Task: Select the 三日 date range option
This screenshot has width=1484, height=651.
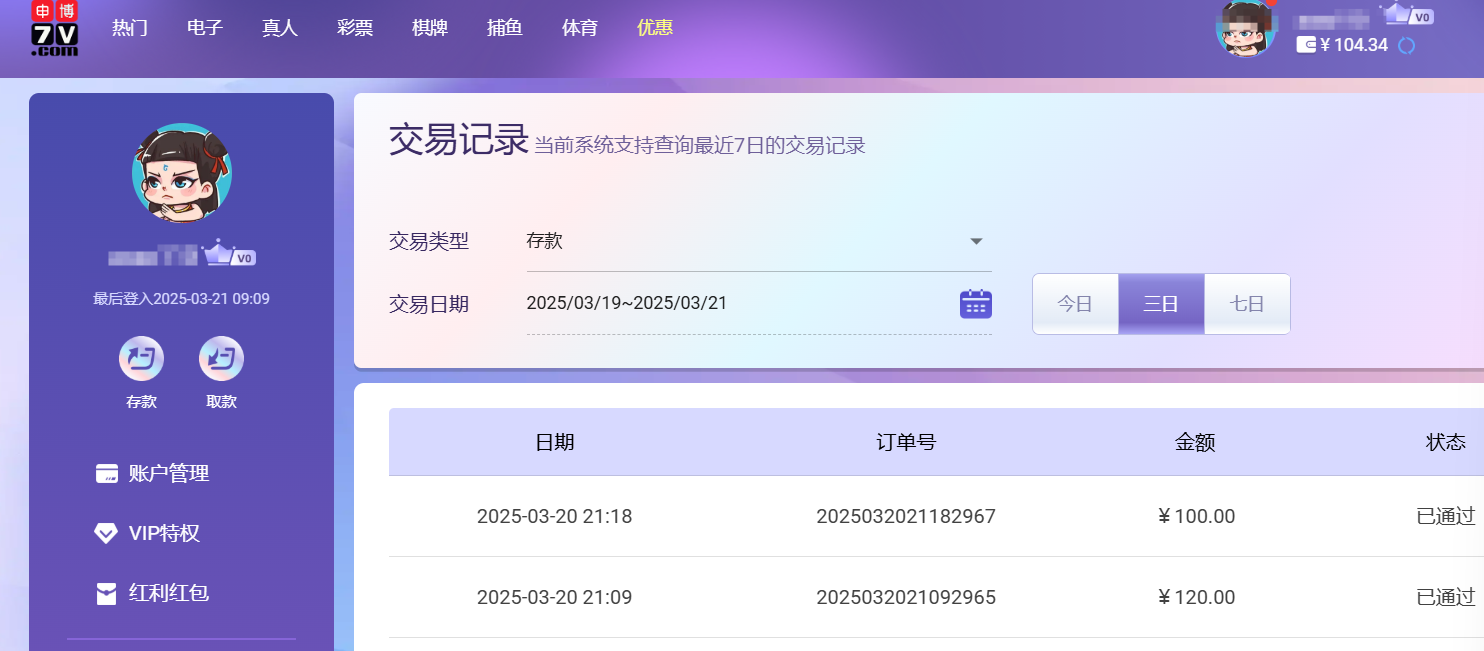Action: (x=1161, y=304)
